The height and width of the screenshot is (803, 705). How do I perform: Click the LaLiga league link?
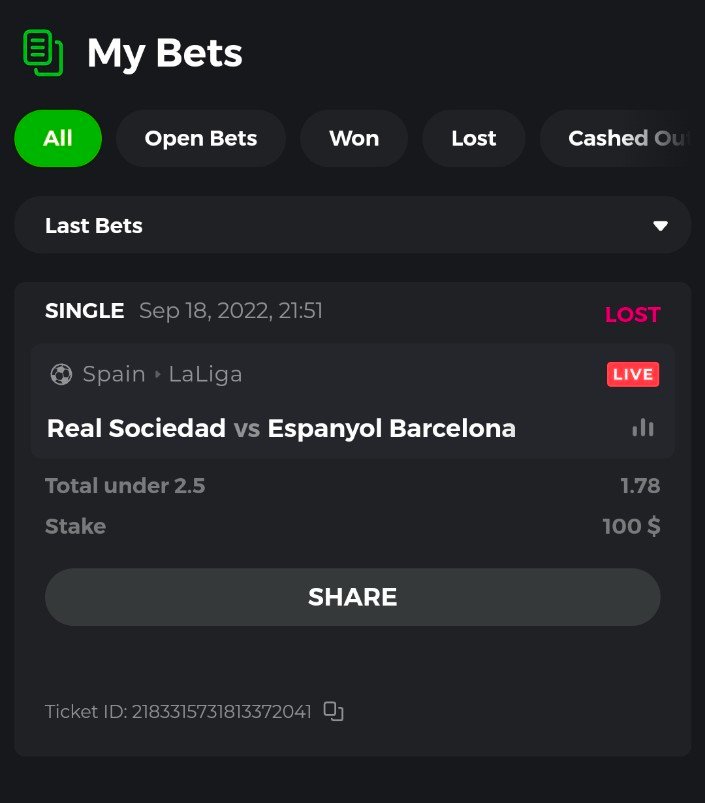coord(205,375)
